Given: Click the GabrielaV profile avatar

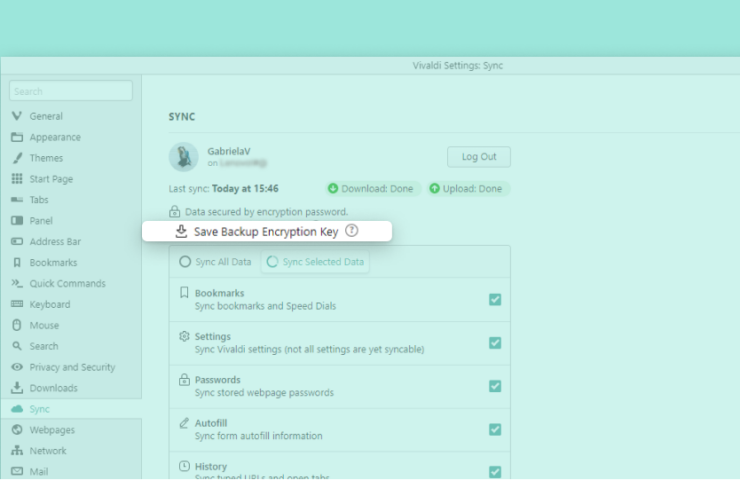Looking at the screenshot, I should coord(184,157).
